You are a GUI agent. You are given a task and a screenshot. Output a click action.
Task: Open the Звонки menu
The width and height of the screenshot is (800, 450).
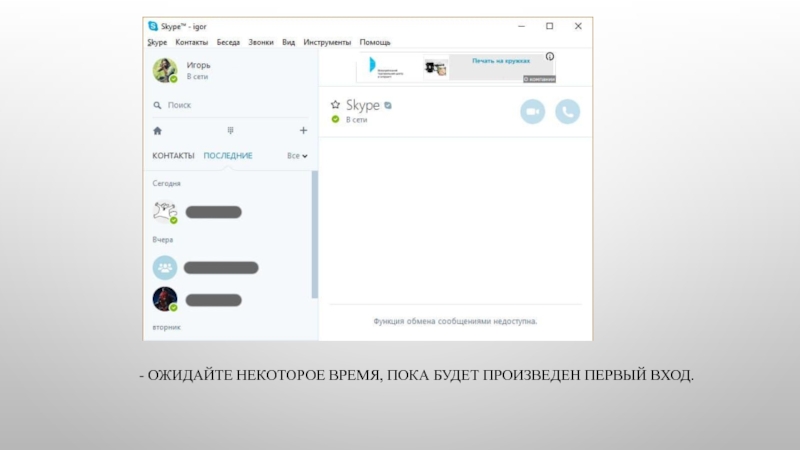coord(261,42)
